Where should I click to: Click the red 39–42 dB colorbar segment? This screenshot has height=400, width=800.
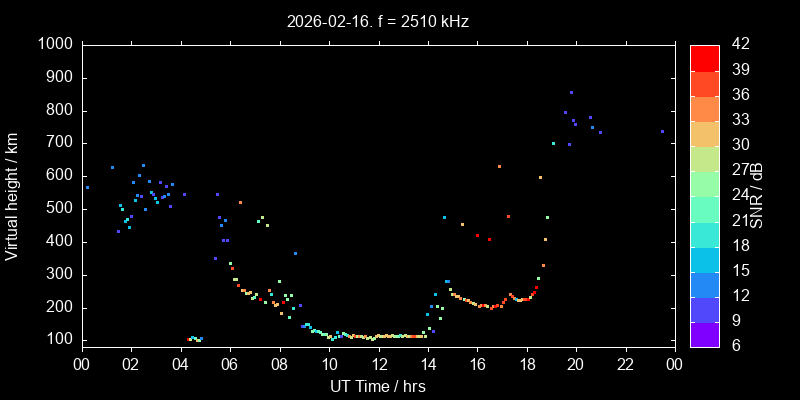(x=705, y=57)
